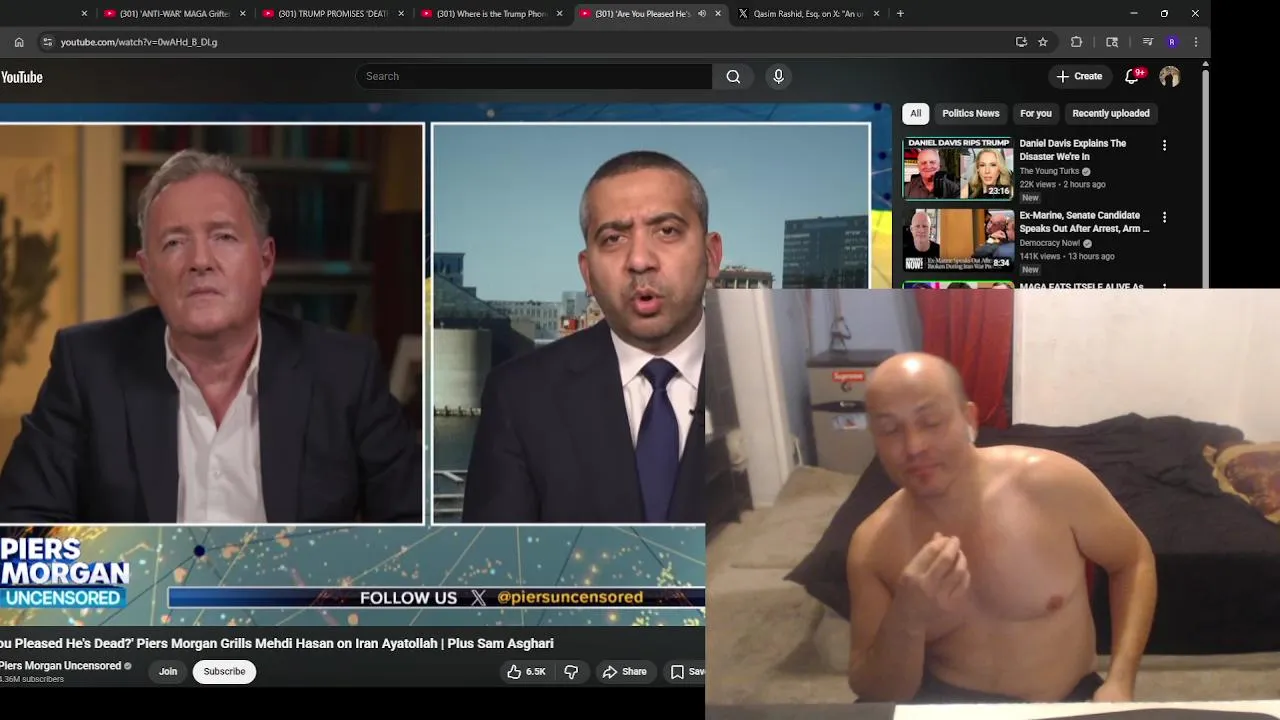Image resolution: width=1280 pixels, height=720 pixels.
Task: Activate voice search microphone icon
Action: [x=778, y=76]
